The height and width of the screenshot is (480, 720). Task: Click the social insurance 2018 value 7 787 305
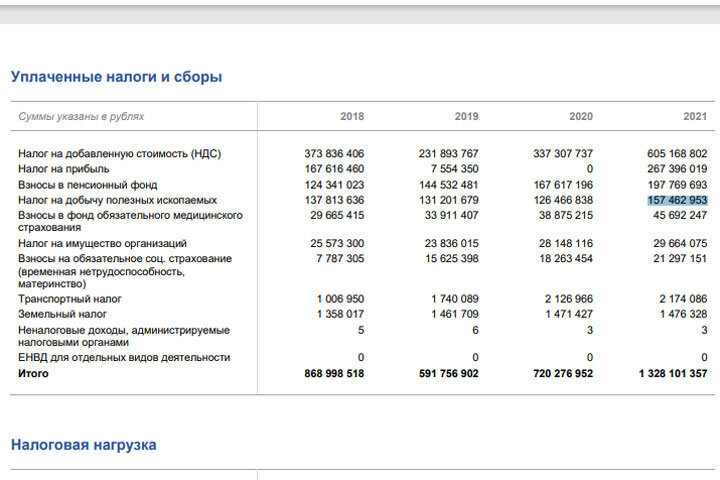(340, 259)
